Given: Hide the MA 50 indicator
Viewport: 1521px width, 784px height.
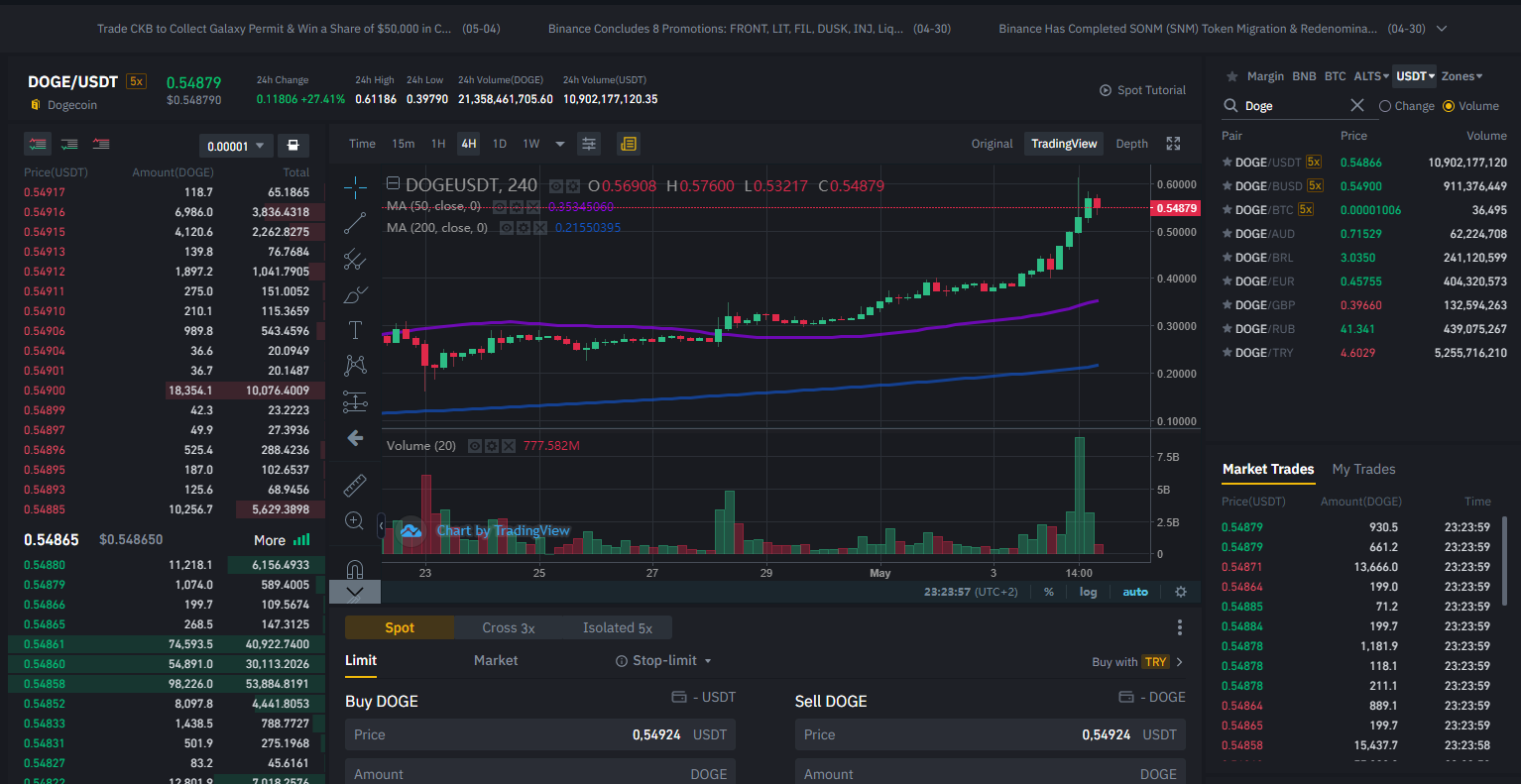Looking at the screenshot, I should click(500, 206).
